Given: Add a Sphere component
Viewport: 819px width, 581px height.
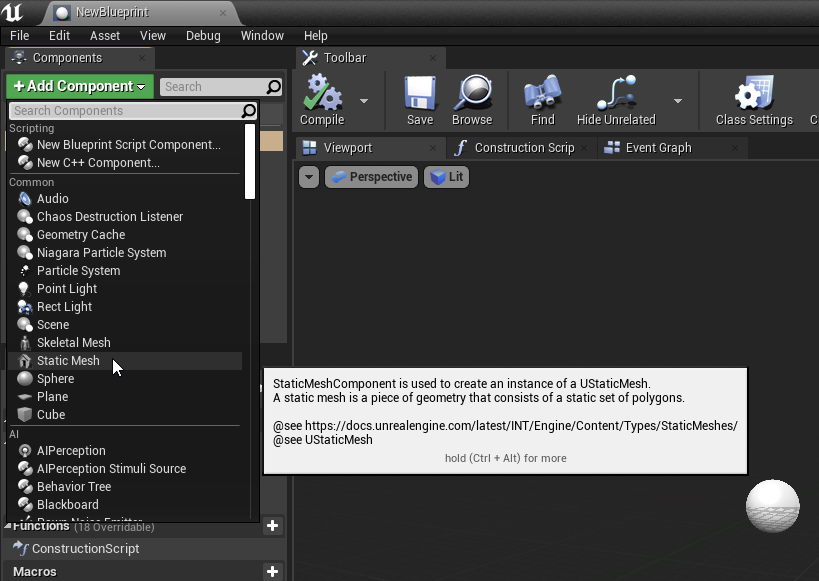Looking at the screenshot, I should click(125, 379).
